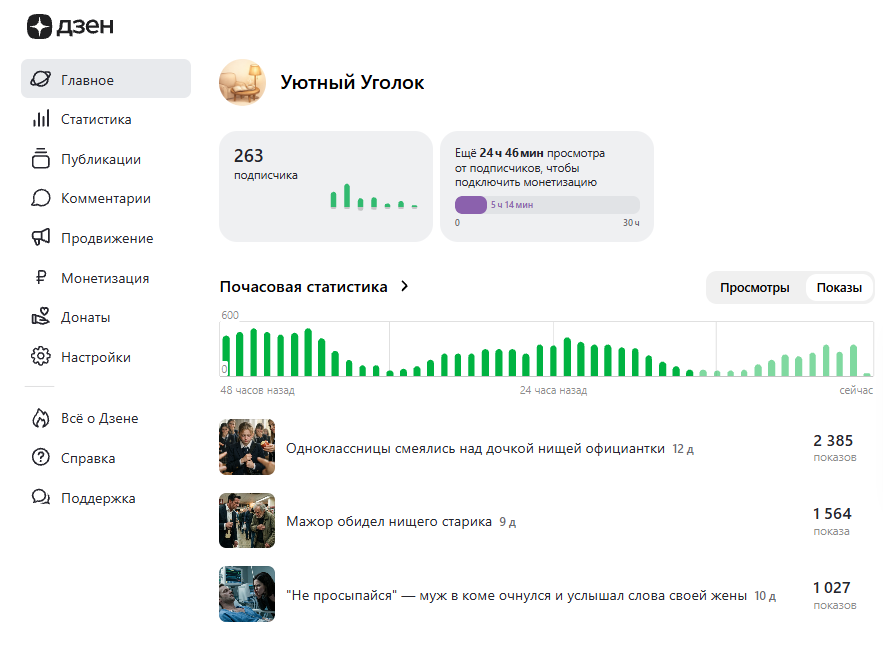Open the subscribers card showing 263 подписчика
The image size is (883, 654).
click(325, 185)
